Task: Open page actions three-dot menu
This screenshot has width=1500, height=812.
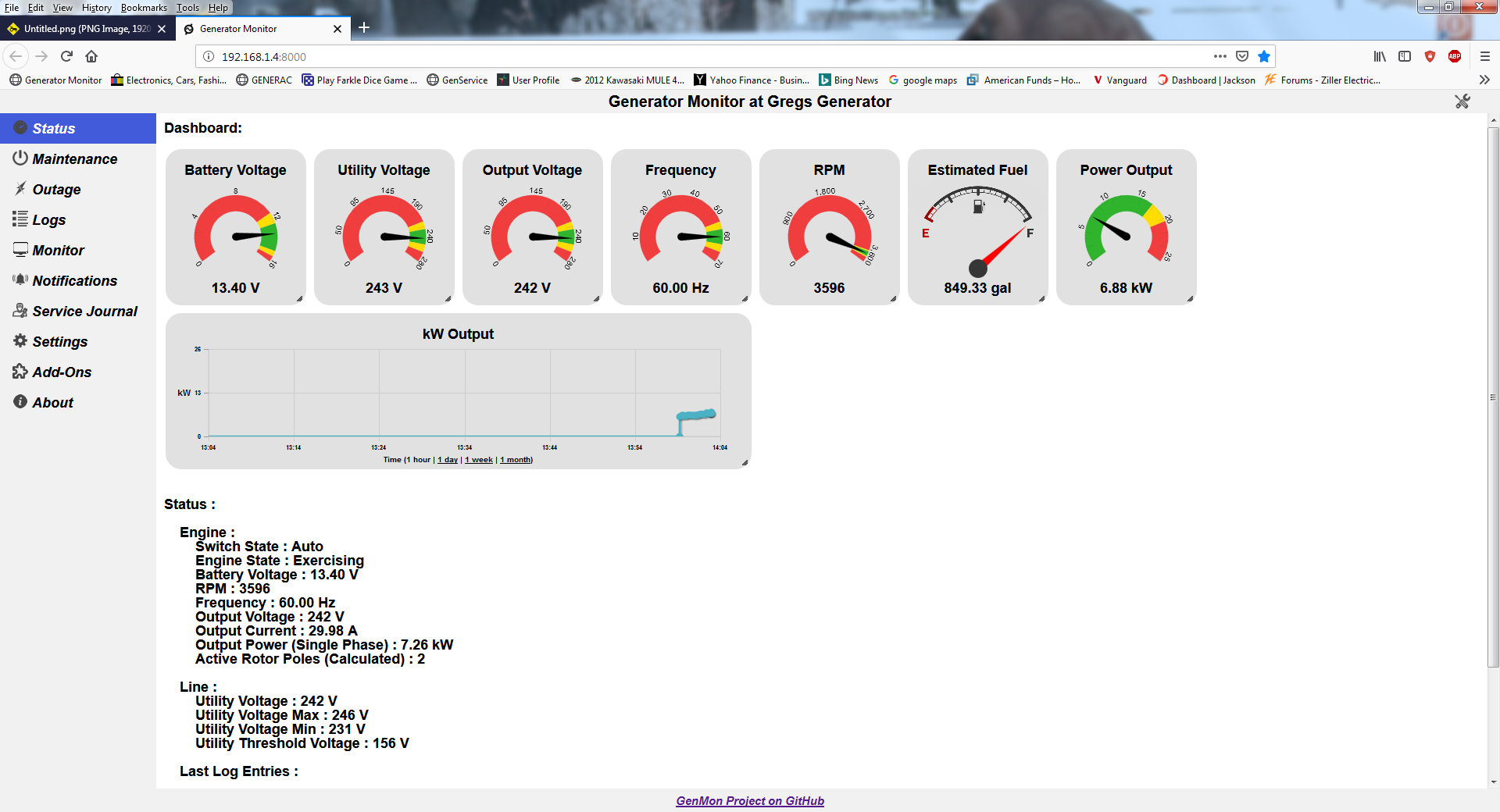Action: (x=1220, y=56)
